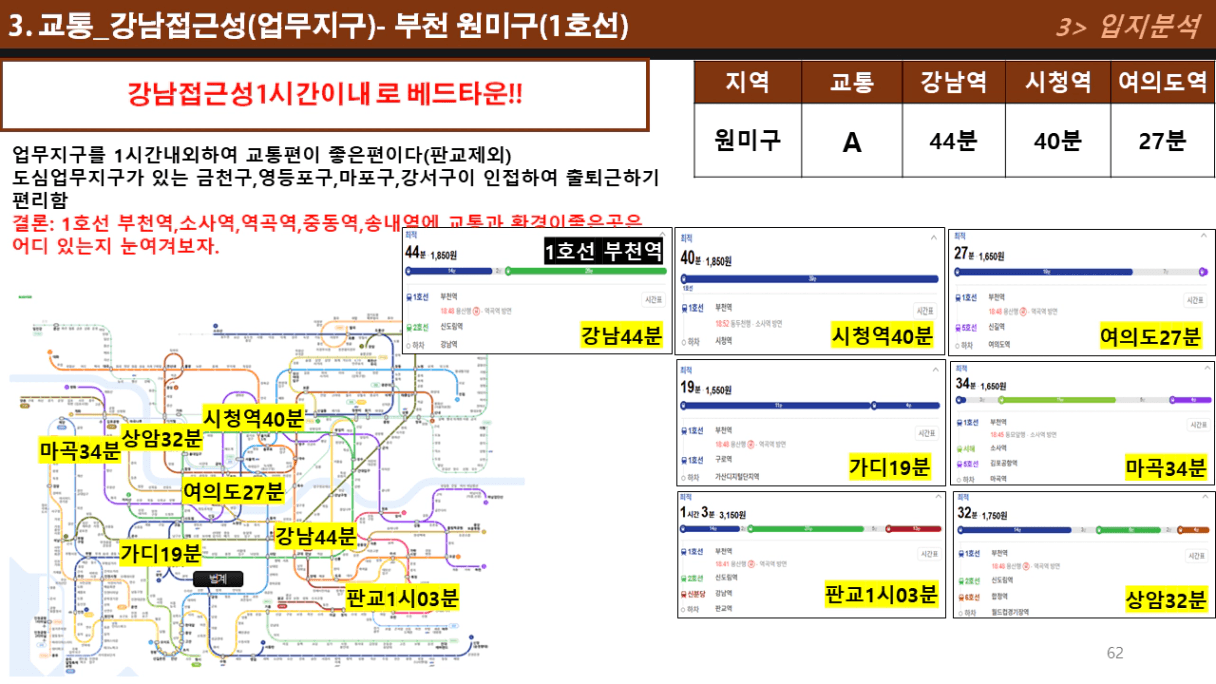1216x684 pixels.
Task: Click the '시청역40분' label on the subway map
Action: click(252, 418)
